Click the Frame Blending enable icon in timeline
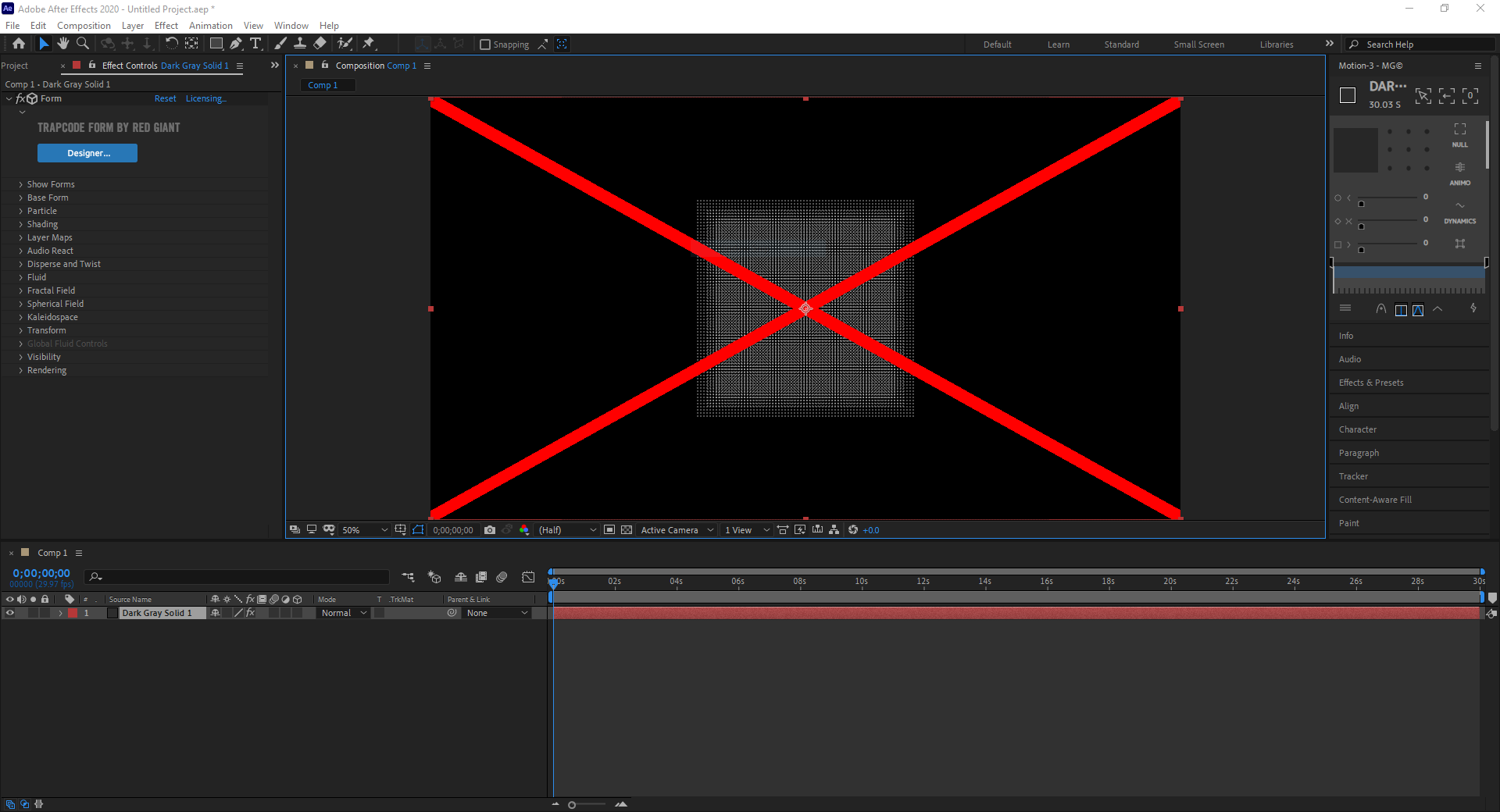 [481, 577]
